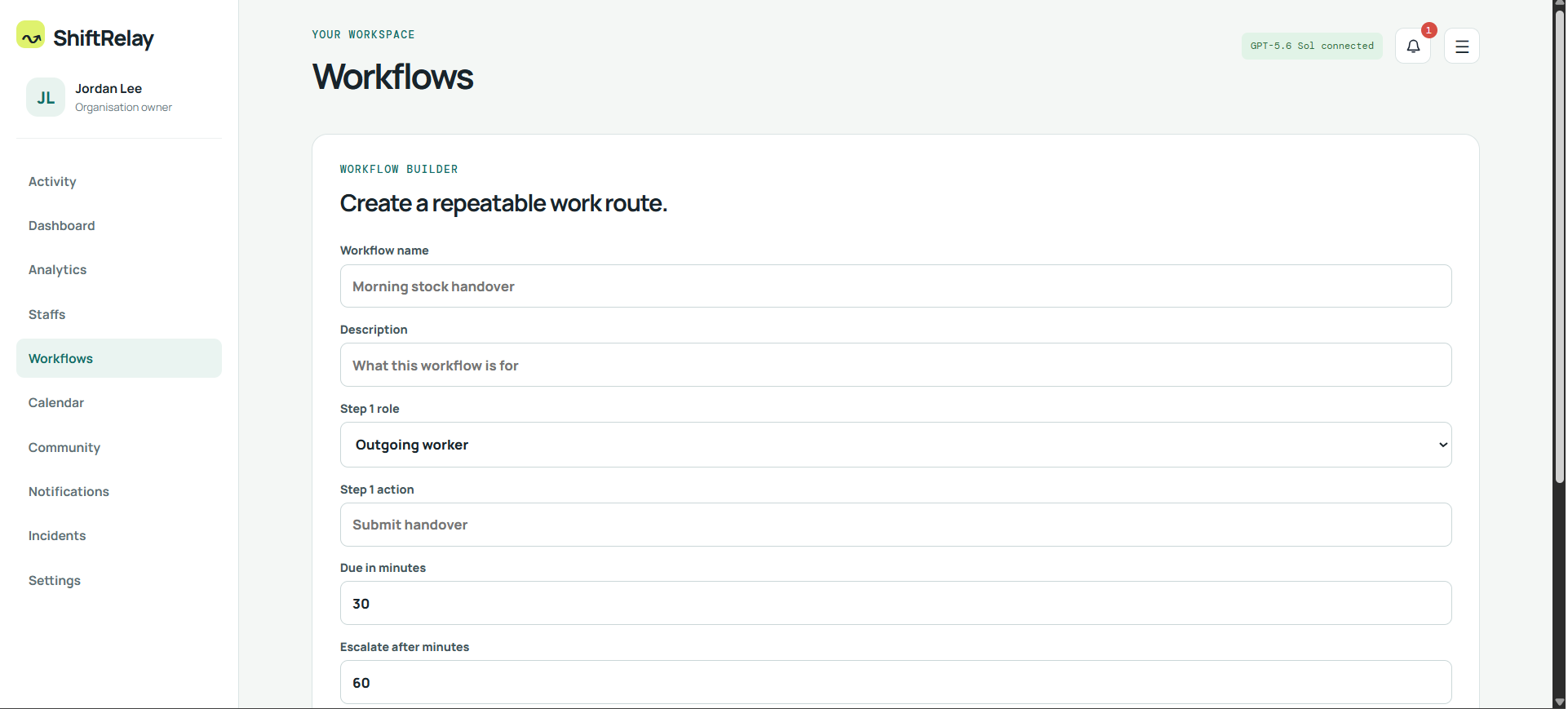The height and width of the screenshot is (709, 1568).
Task: Click the Due in minutes field
Action: coord(896,603)
